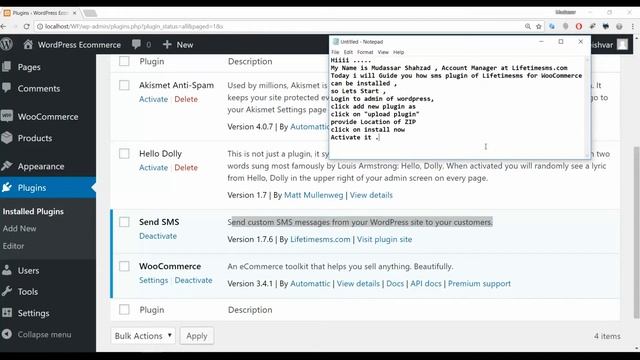640x360 pixels.
Task: Open Notepad View menu
Action: [x=383, y=52]
